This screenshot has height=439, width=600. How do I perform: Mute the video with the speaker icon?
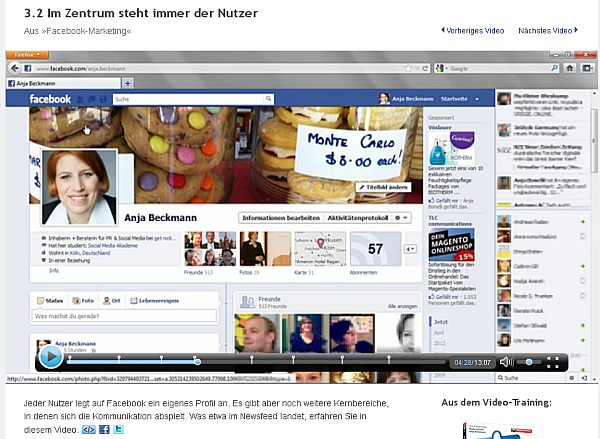[x=506, y=361]
